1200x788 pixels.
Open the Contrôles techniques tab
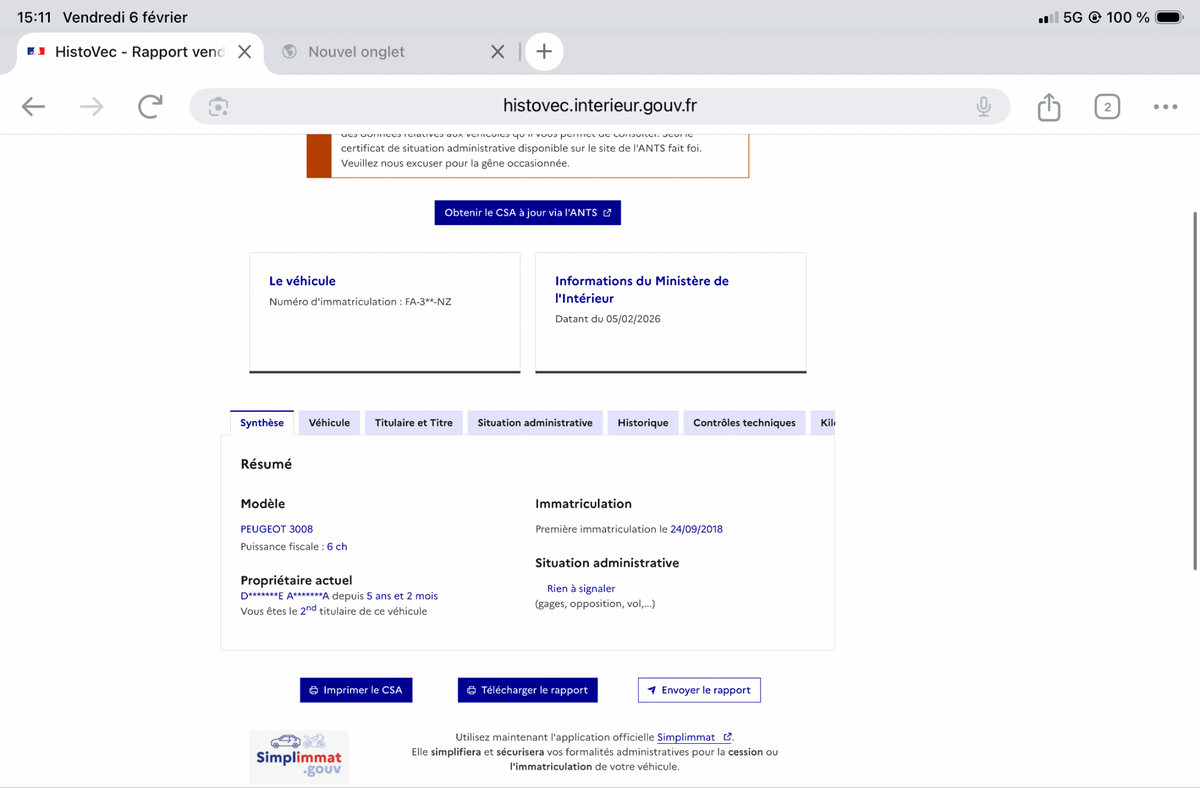point(744,423)
